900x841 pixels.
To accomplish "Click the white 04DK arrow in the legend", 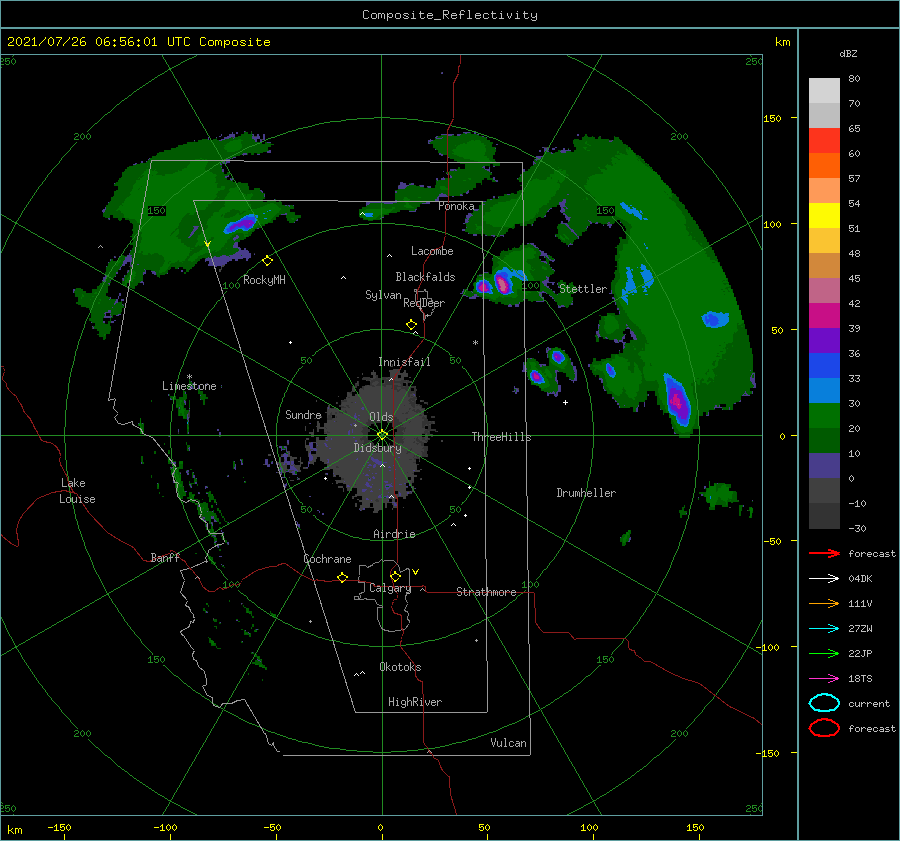I will click(x=824, y=578).
